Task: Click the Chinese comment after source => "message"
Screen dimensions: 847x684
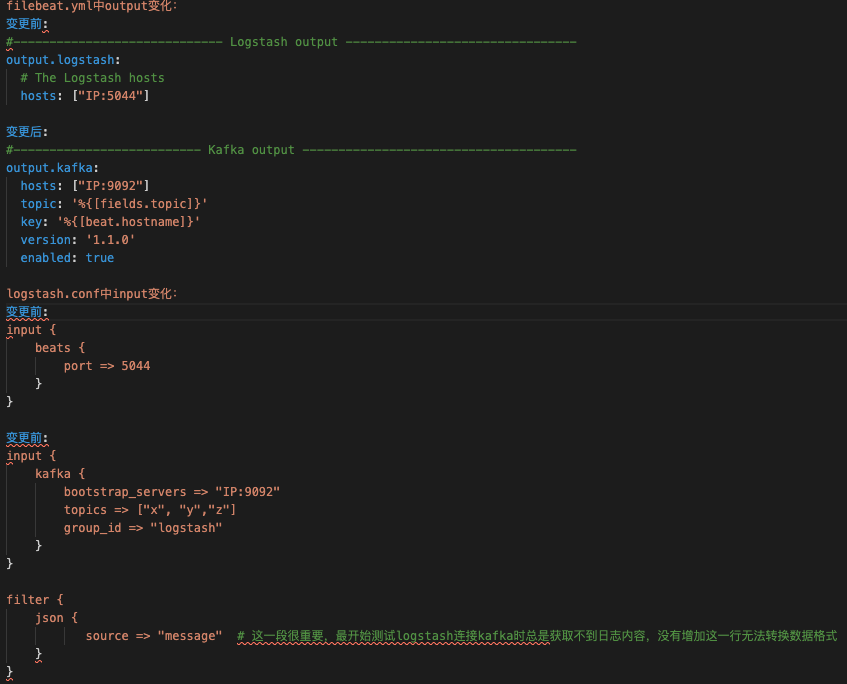Action: click(537, 636)
